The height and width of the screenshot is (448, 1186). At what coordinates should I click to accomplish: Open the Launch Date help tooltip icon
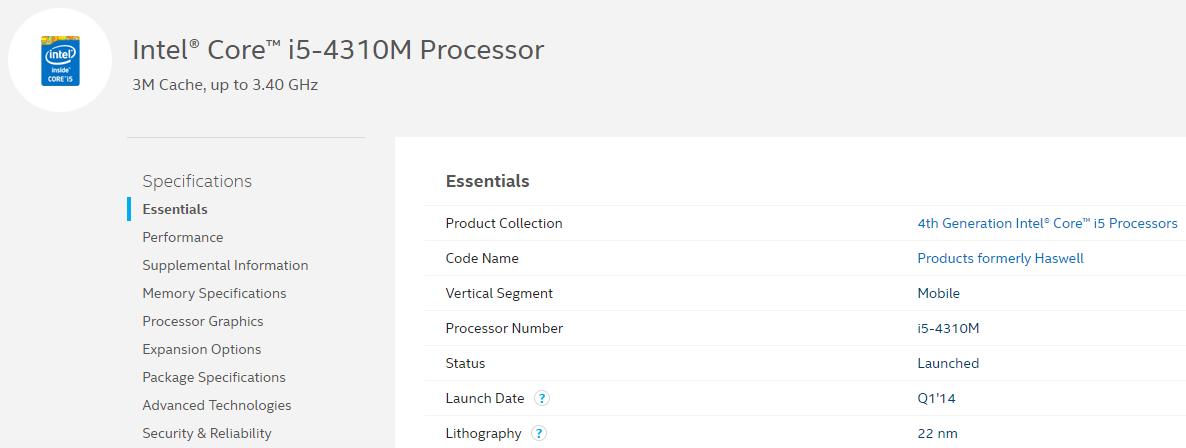pos(542,398)
